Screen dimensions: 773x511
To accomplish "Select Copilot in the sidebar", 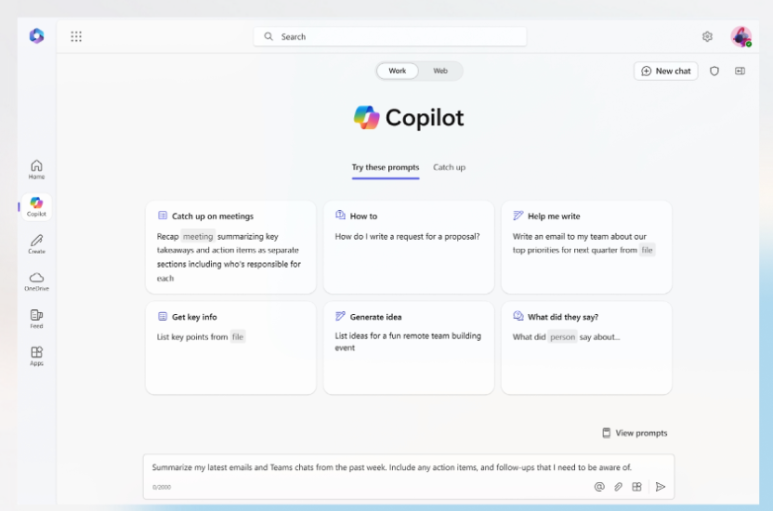I will tap(36, 206).
